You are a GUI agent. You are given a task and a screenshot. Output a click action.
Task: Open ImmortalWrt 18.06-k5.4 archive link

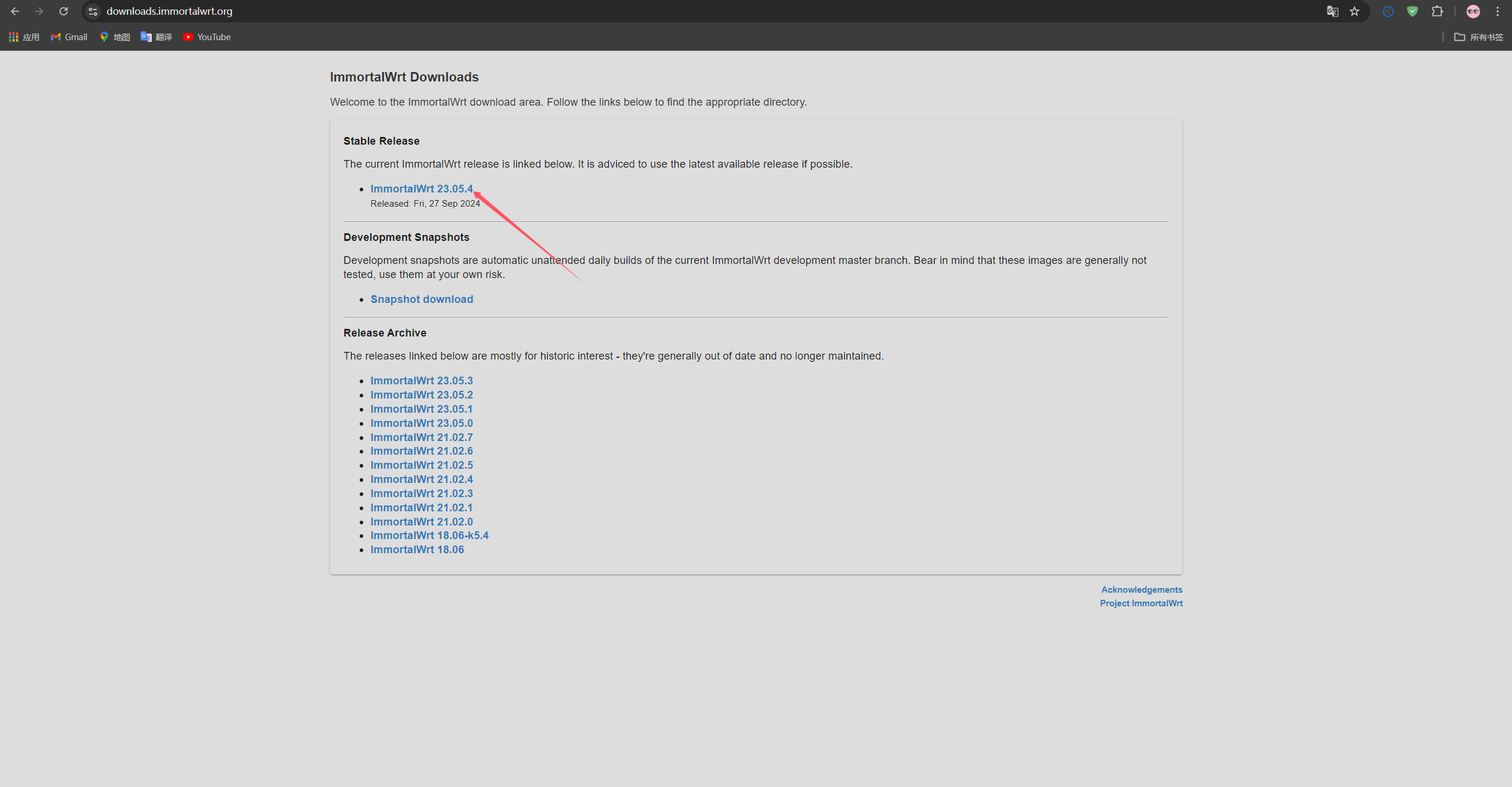[x=429, y=535]
